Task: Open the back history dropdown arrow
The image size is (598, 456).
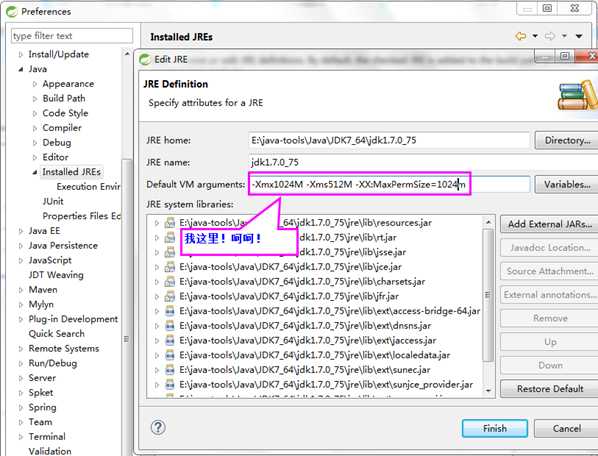Action: click(x=535, y=36)
